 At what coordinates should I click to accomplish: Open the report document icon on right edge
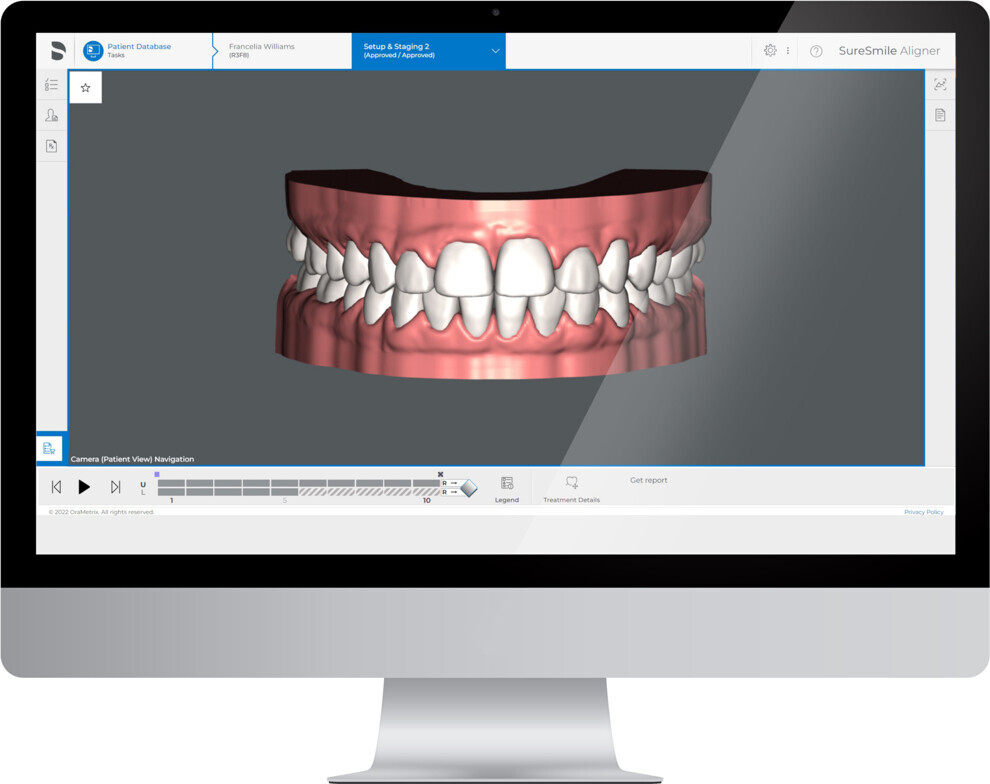pos(940,115)
